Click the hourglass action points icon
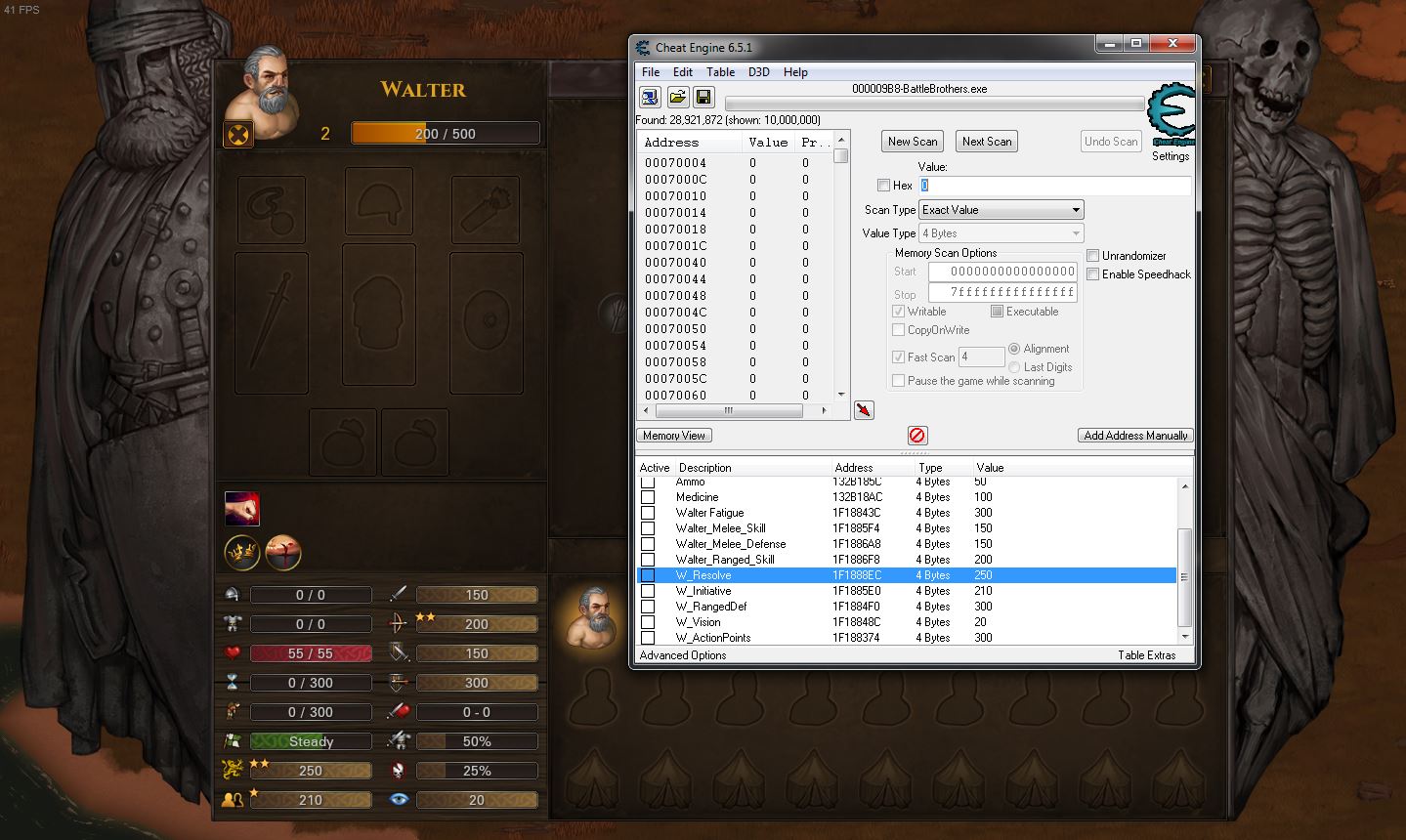 click(x=233, y=682)
